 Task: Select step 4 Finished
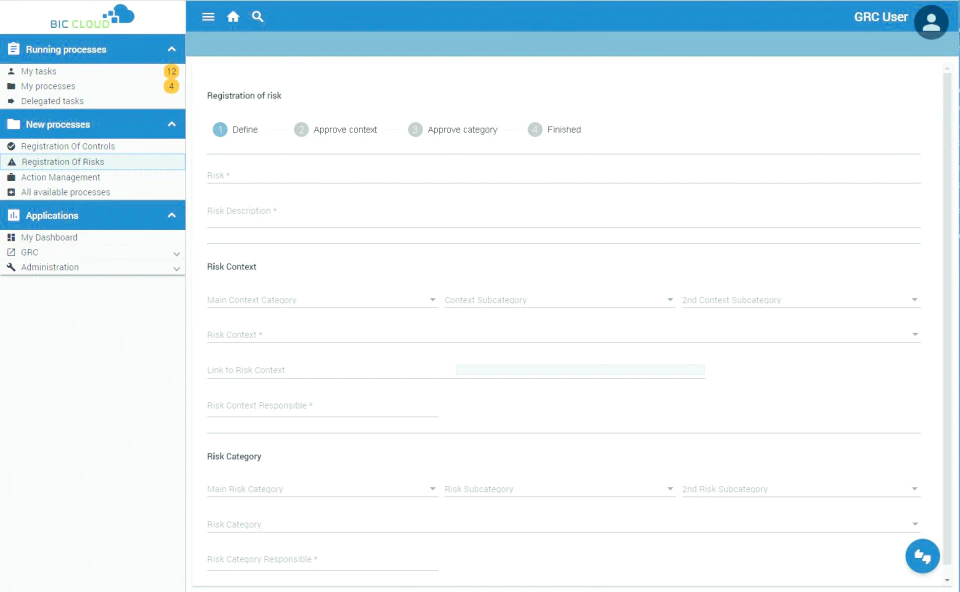click(555, 130)
